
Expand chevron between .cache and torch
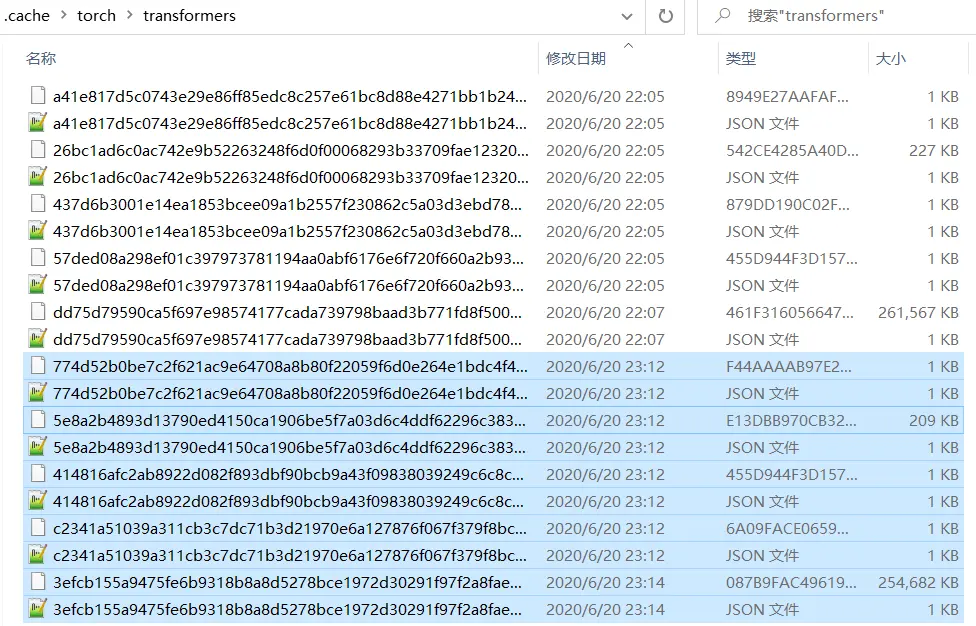point(63,15)
